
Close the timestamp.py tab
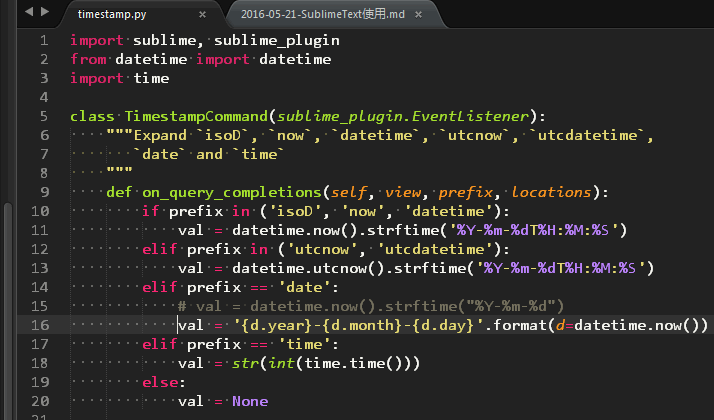point(203,15)
